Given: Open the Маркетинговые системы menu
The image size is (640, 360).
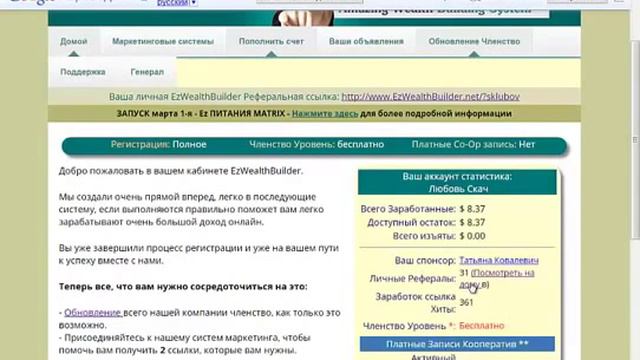Looking at the screenshot, I should (x=163, y=42).
